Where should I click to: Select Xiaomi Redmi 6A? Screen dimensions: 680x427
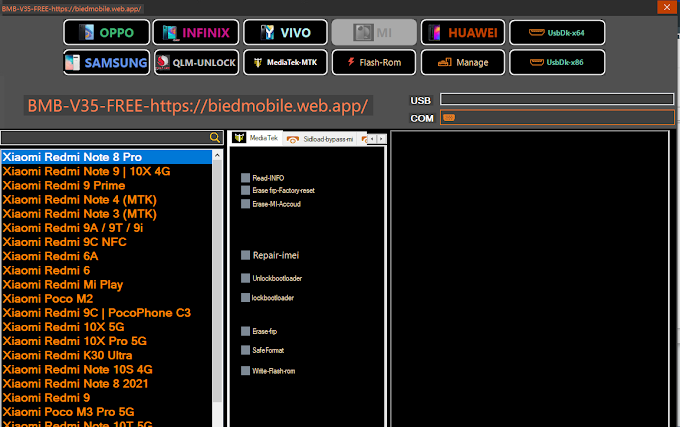click(x=107, y=256)
